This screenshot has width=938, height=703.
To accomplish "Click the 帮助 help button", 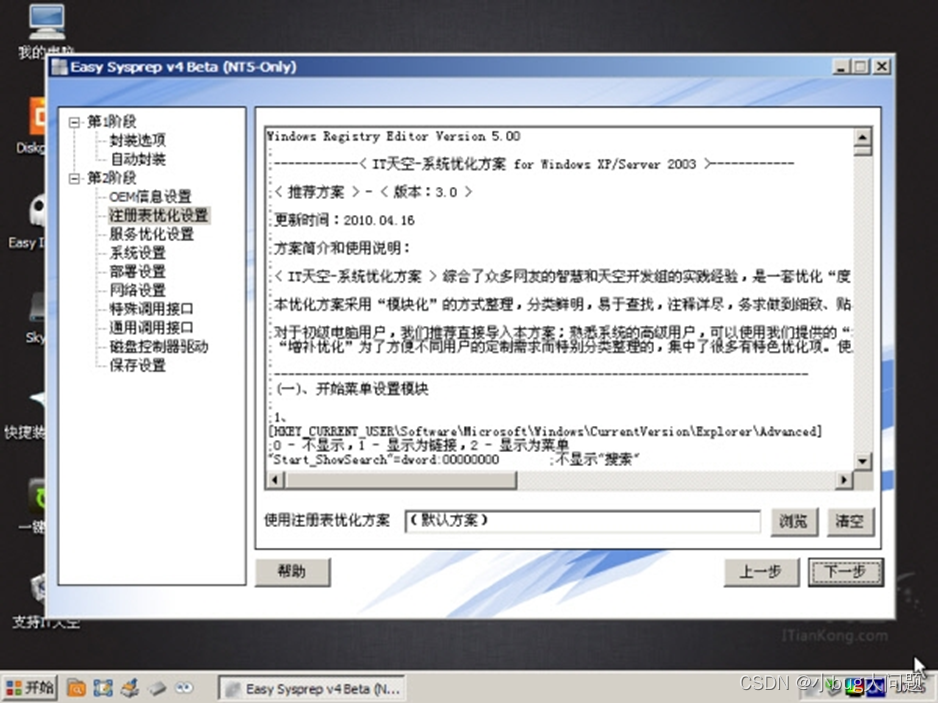I will (x=293, y=572).
